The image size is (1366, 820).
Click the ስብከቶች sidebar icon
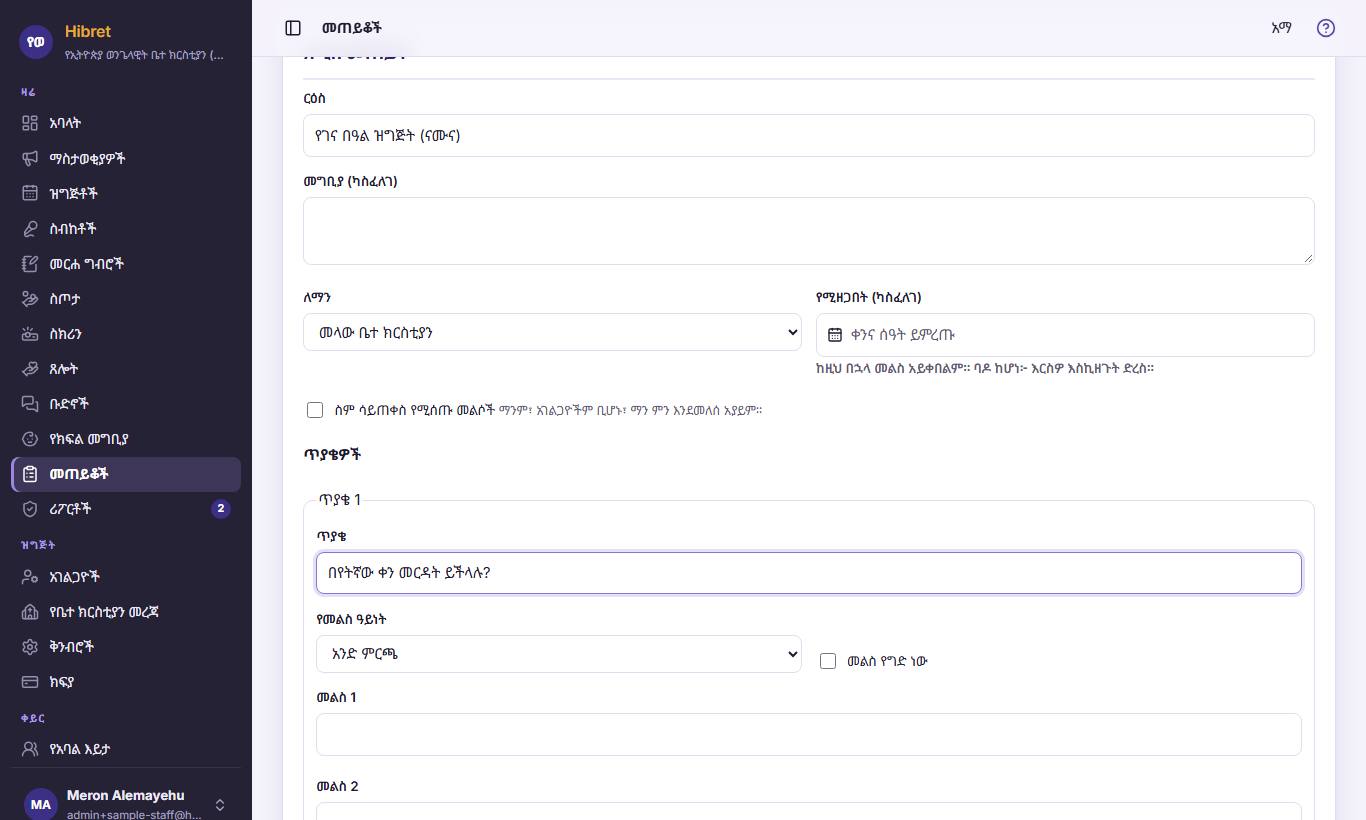point(30,228)
